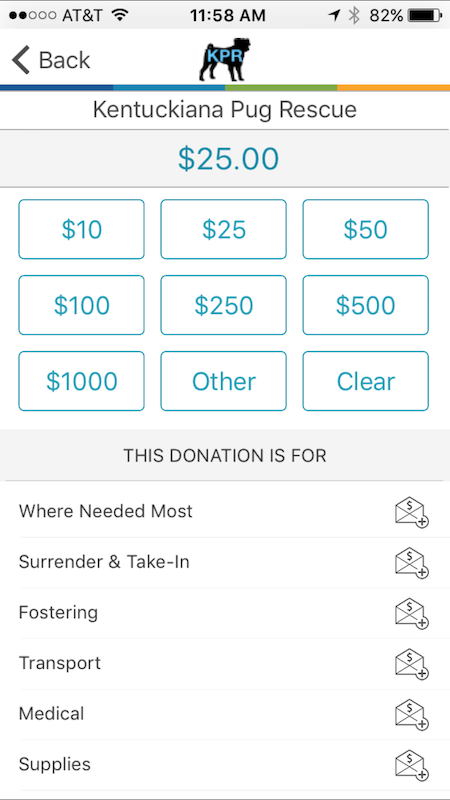
Task: Tap the envelope icon beside Supplies
Action: pyautogui.click(x=412, y=765)
